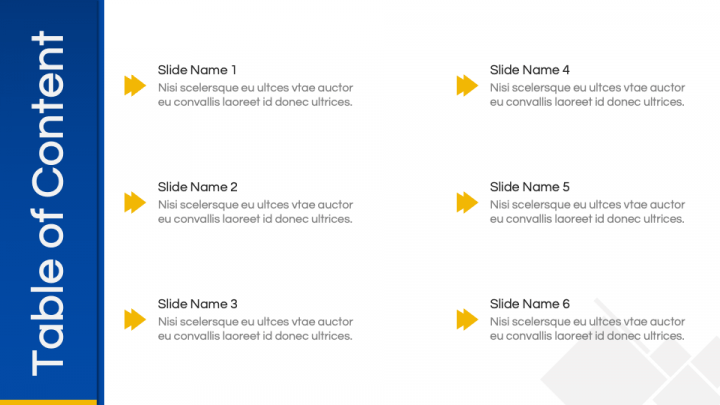The width and height of the screenshot is (720, 405).
Task: Select the Slide Name 3 heading
Action: click(197, 304)
